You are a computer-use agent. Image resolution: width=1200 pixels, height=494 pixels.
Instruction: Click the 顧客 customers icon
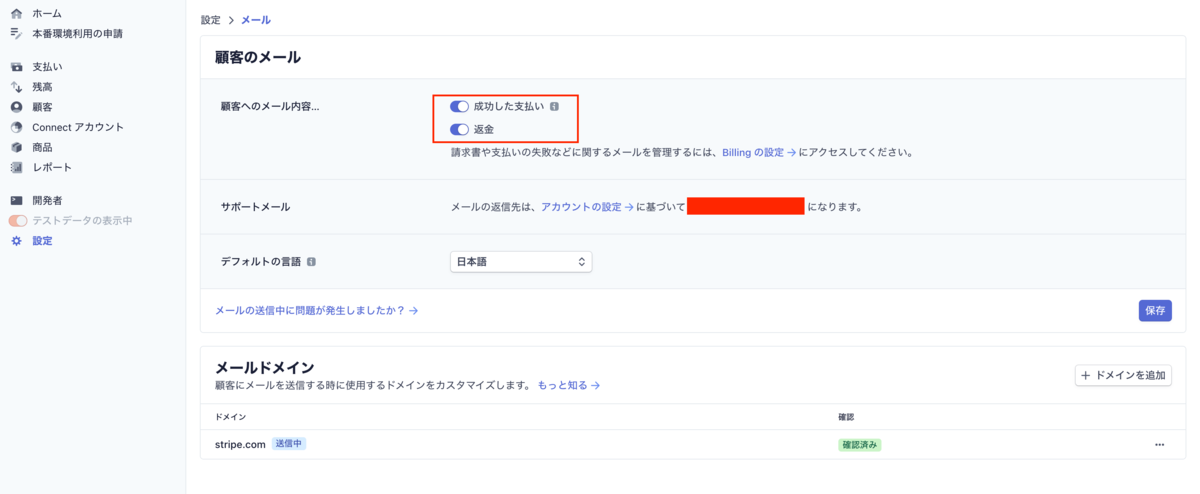(x=16, y=107)
